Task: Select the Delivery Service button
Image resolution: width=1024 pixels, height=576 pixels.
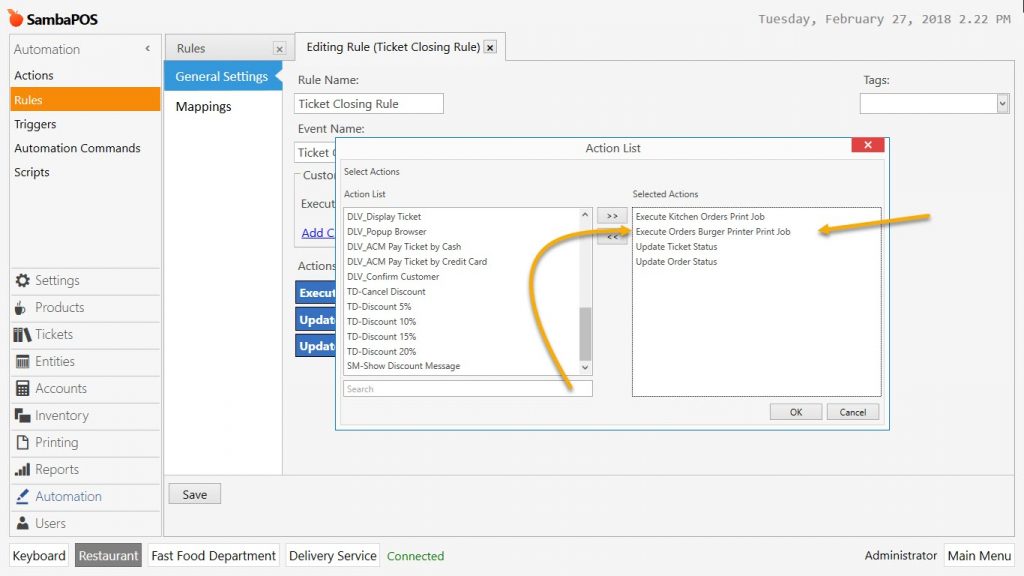Action: [x=332, y=556]
